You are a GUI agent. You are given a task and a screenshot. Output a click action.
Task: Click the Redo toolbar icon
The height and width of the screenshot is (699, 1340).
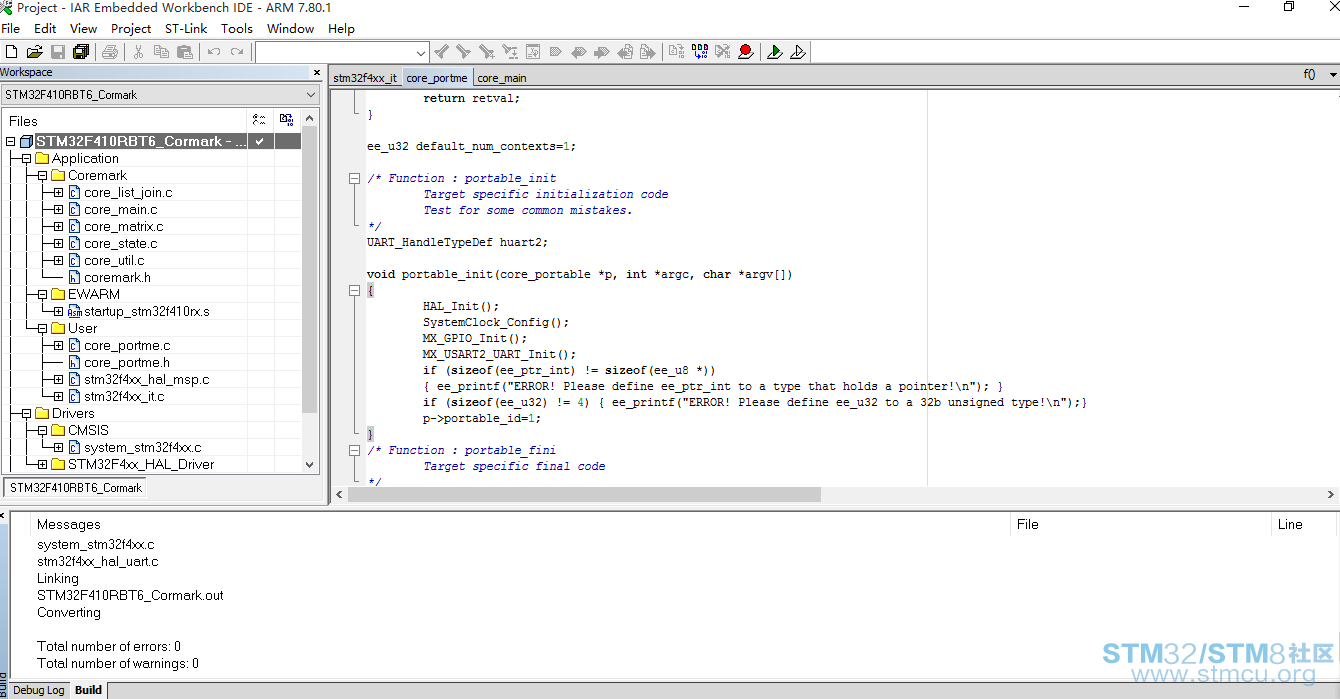pos(237,52)
